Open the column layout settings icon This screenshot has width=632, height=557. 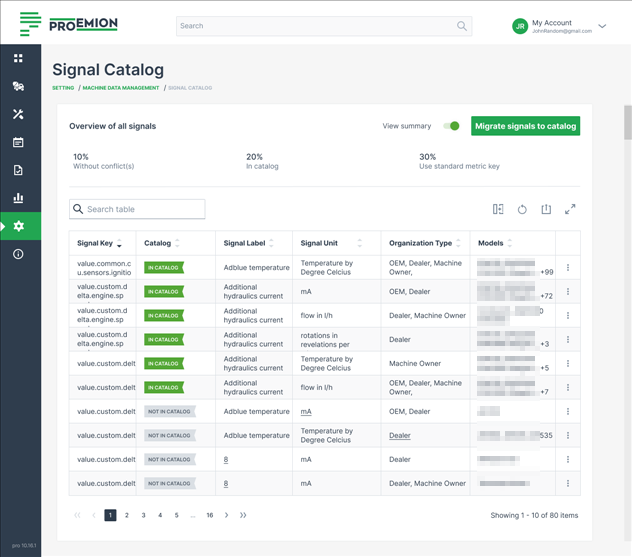point(498,209)
